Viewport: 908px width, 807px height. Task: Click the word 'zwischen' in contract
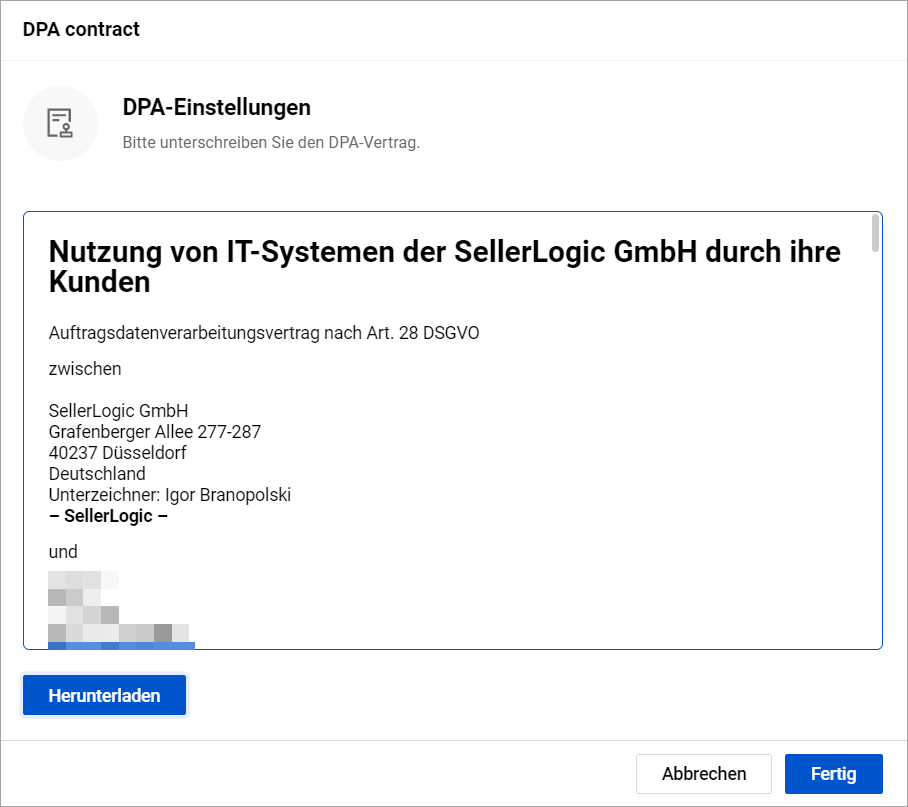point(85,369)
